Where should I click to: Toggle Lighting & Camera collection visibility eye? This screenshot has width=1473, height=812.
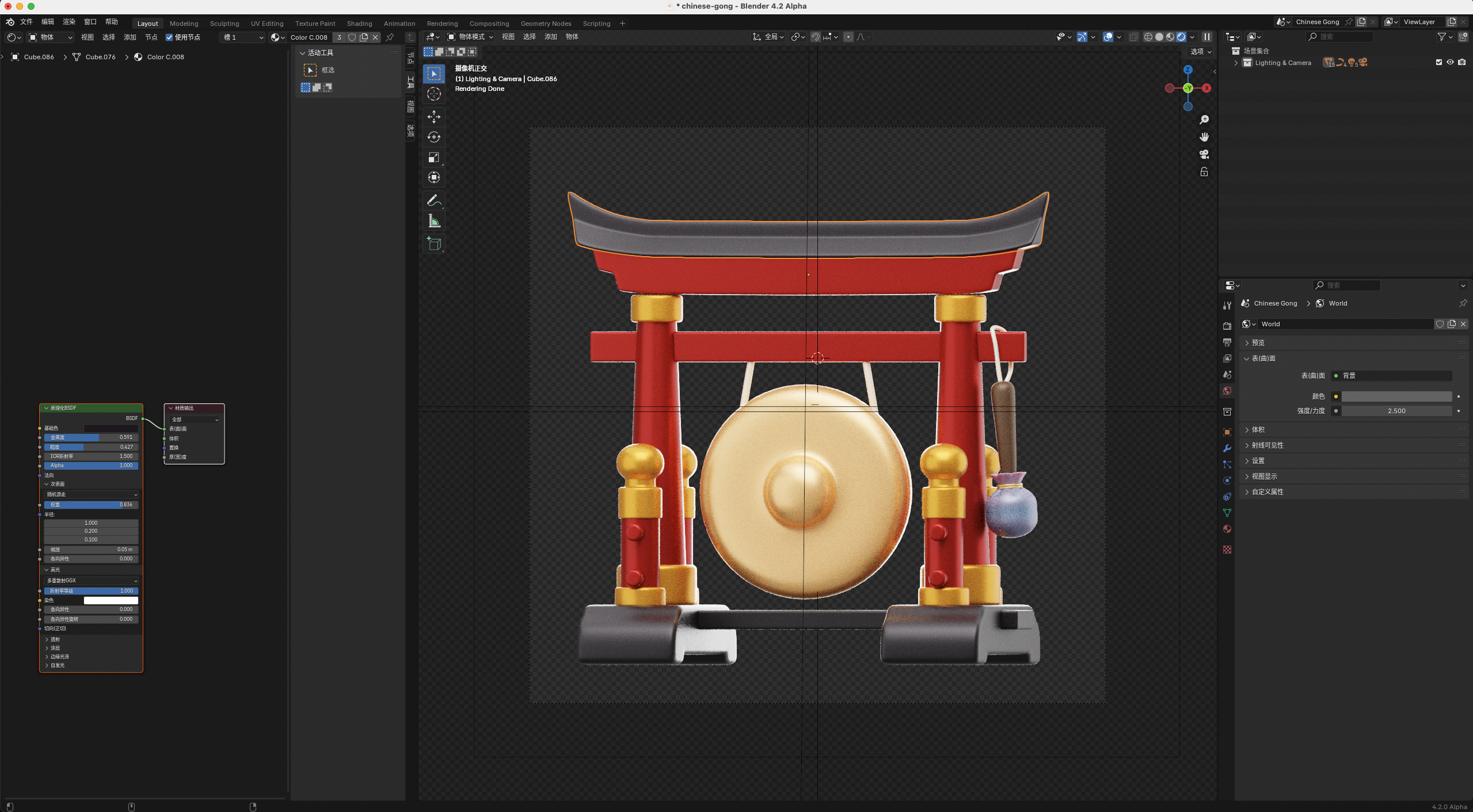[1450, 63]
